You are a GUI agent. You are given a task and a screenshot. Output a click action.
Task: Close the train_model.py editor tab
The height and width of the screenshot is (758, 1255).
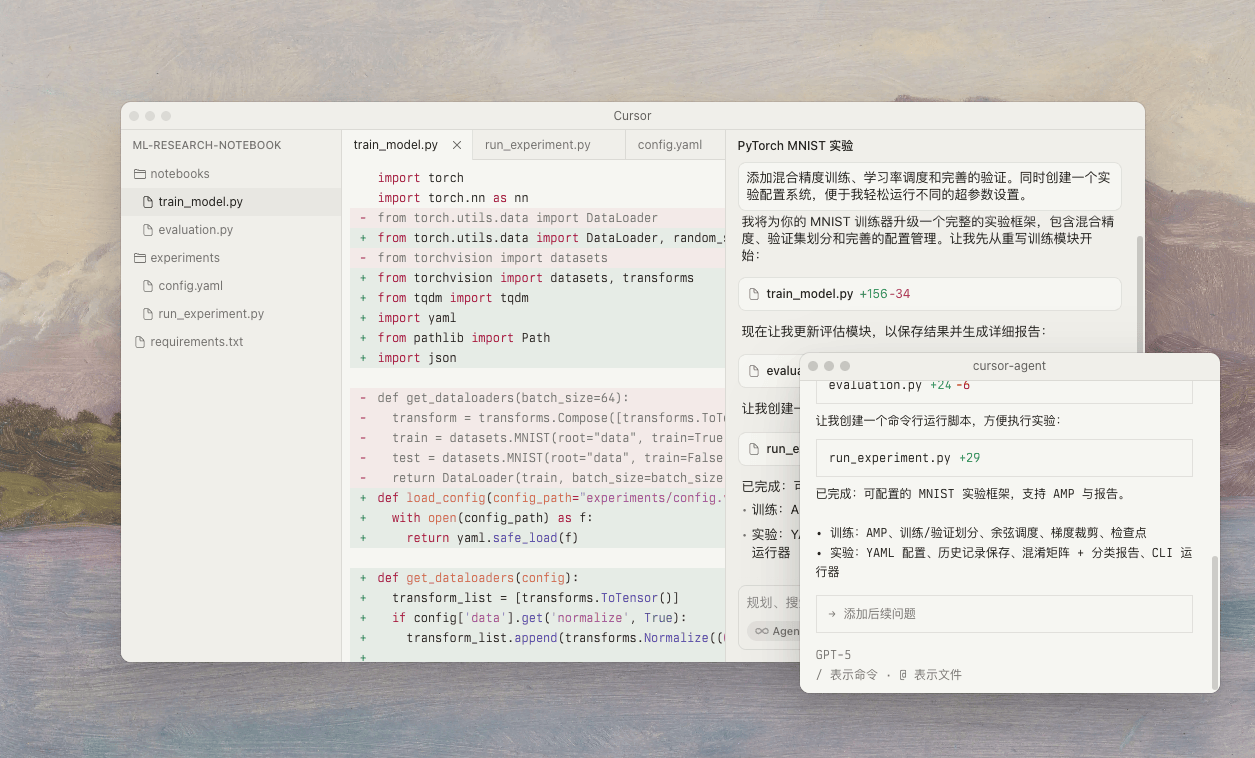pyautogui.click(x=457, y=145)
